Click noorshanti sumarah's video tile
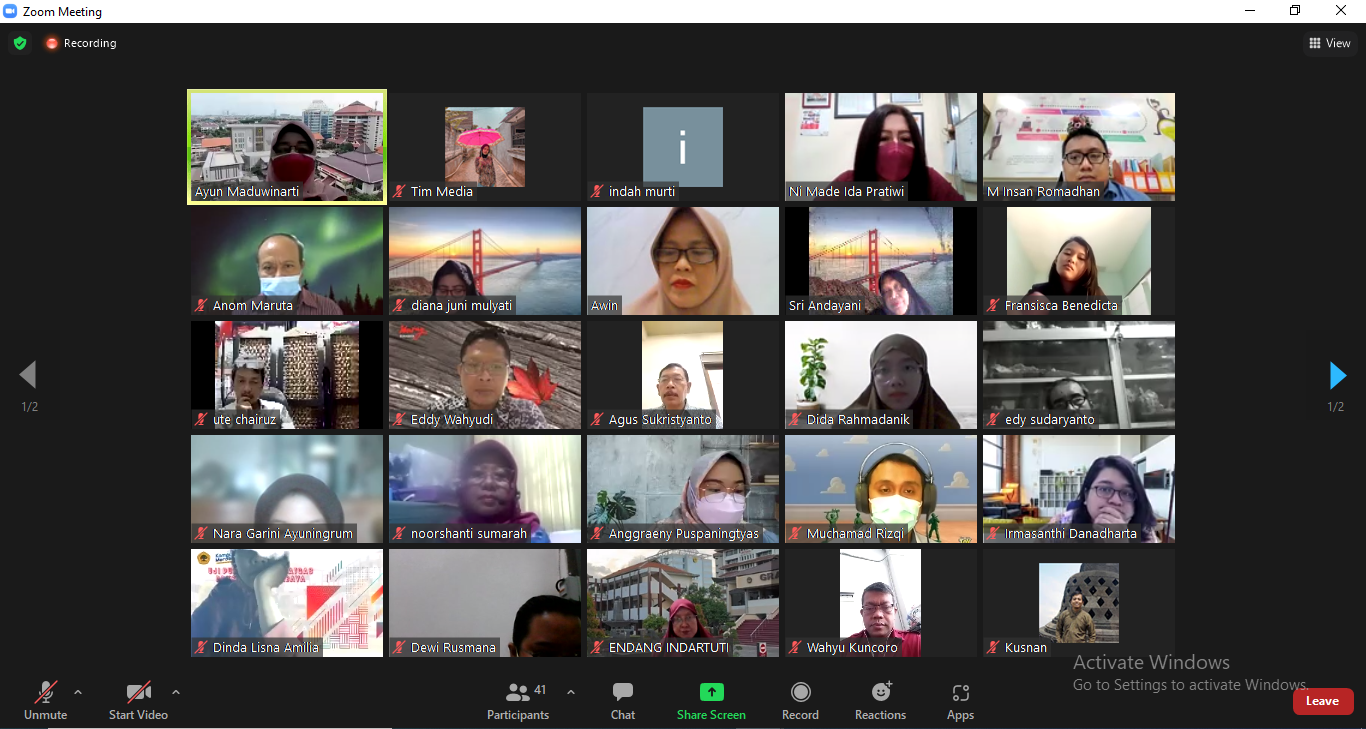The height and width of the screenshot is (729, 1366). pyautogui.click(x=485, y=489)
